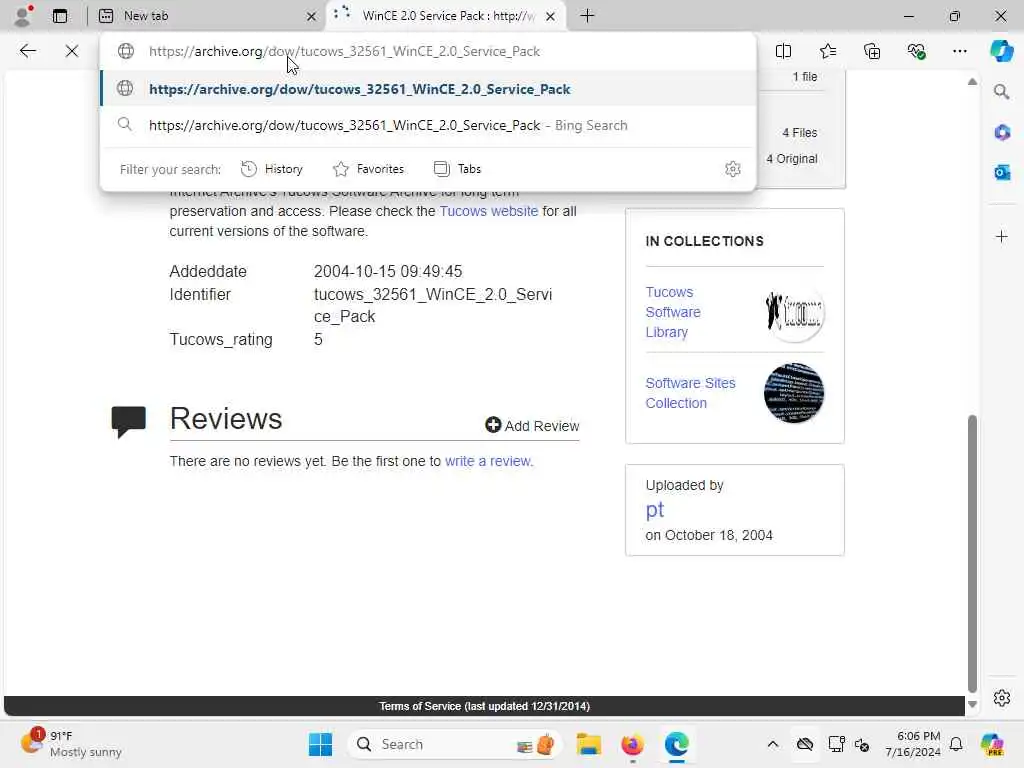Click the vertical scrollbar thumb
The width and height of the screenshot is (1024, 768).
[x=972, y=553]
